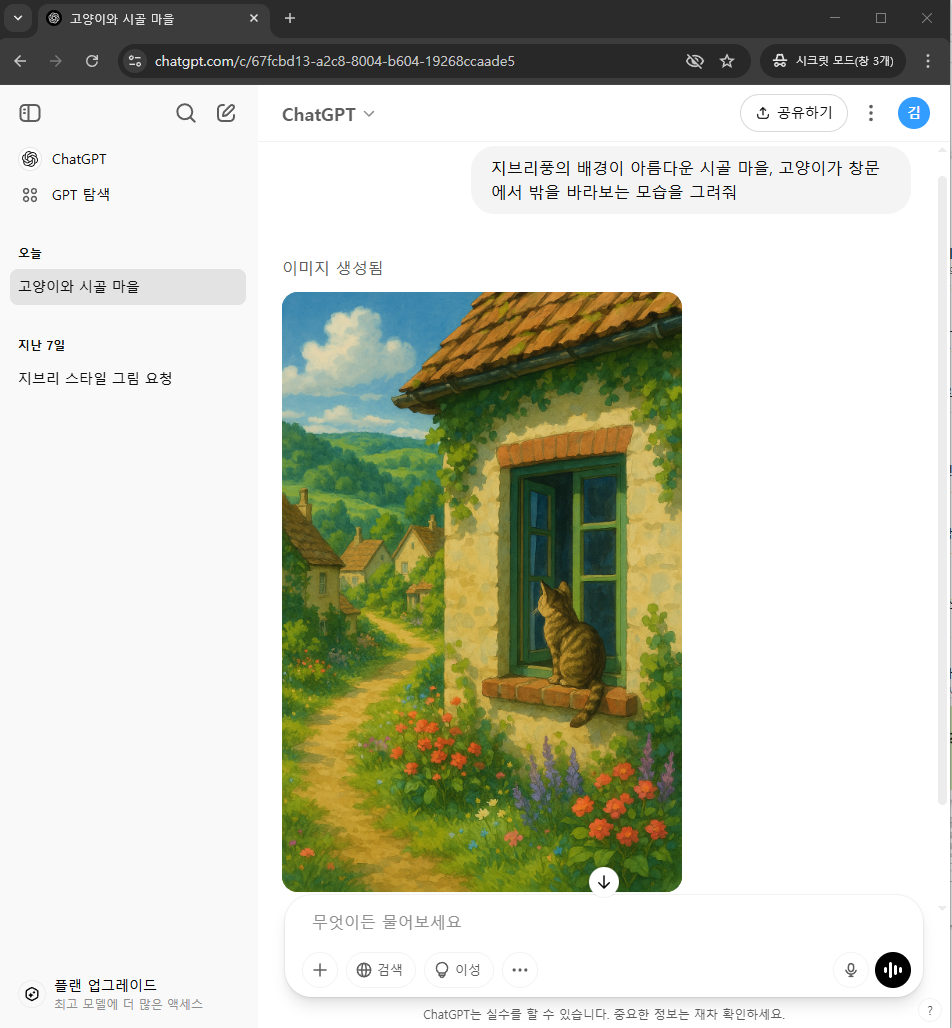
Task: Select the 고양이와 시골 마을 conversation
Action: coord(128,287)
